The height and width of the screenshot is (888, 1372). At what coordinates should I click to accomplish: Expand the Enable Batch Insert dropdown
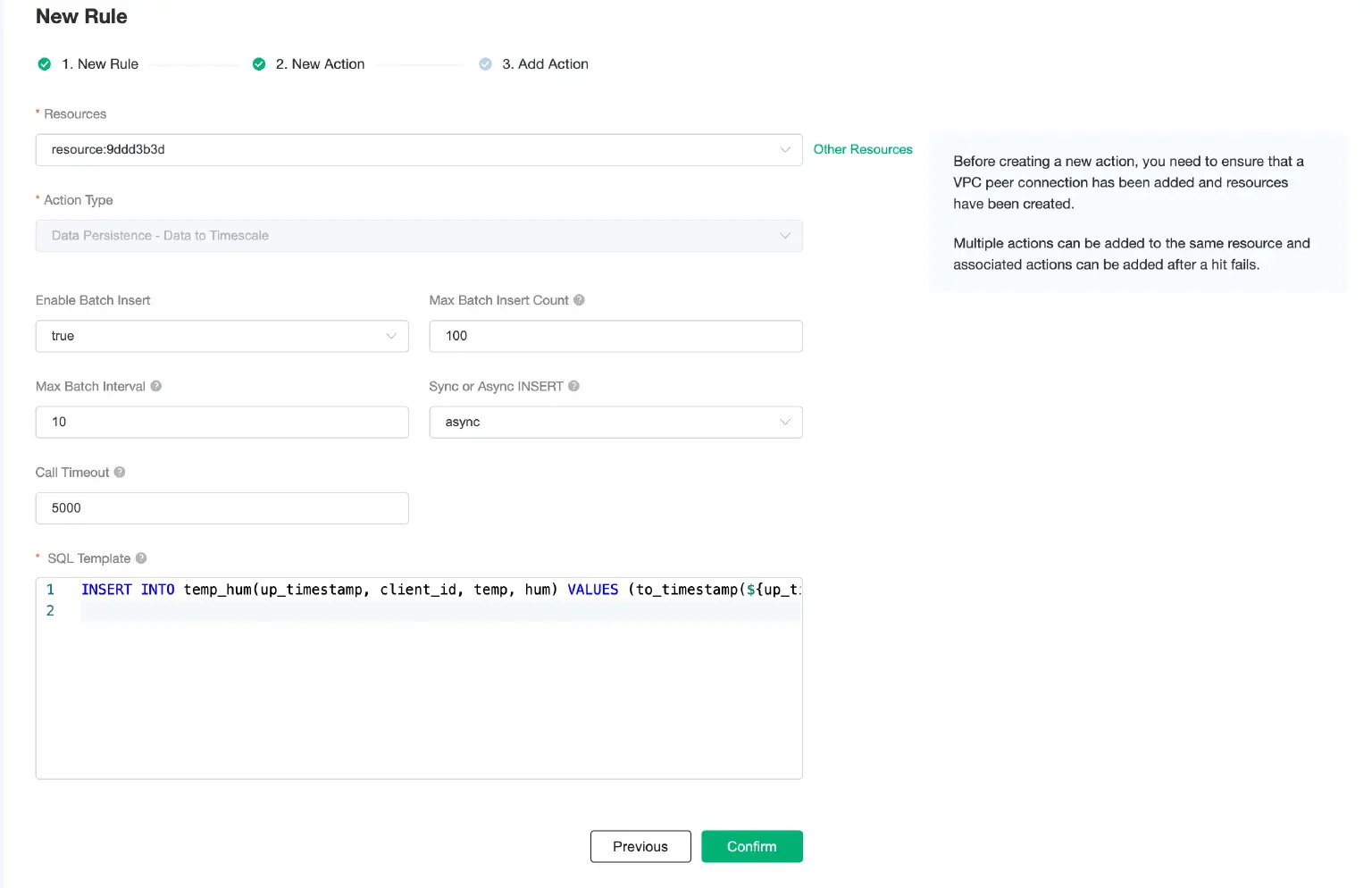click(x=222, y=336)
